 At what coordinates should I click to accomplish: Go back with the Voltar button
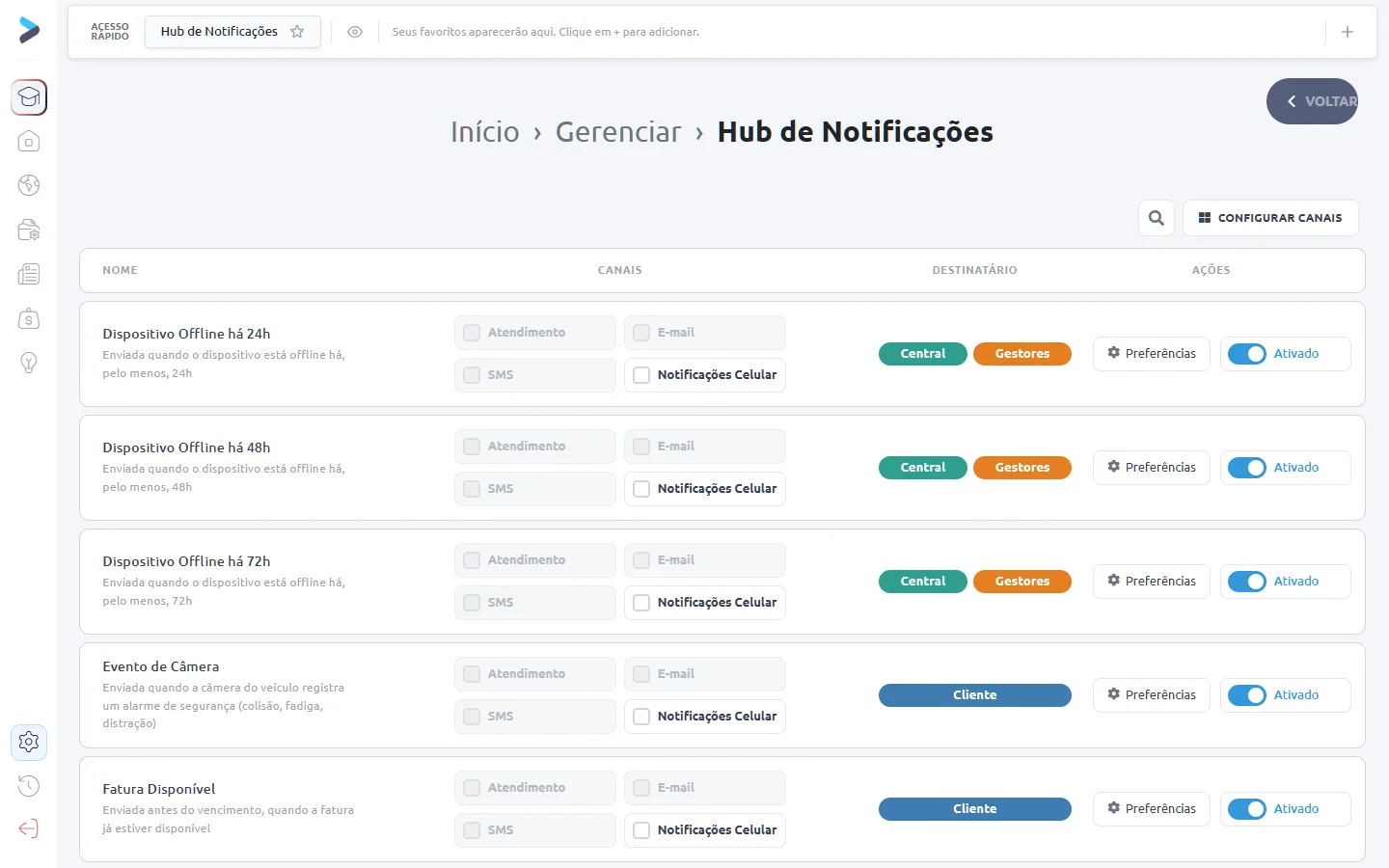click(x=1312, y=101)
